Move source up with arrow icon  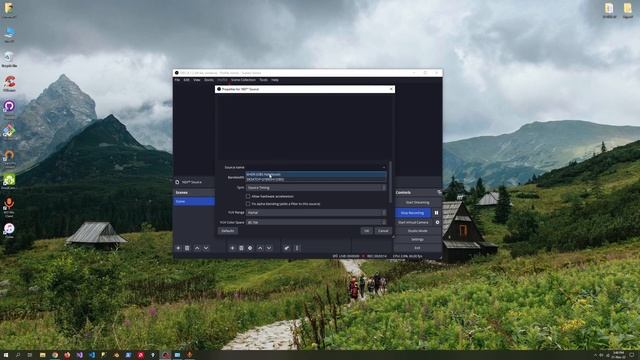click(x=260, y=248)
